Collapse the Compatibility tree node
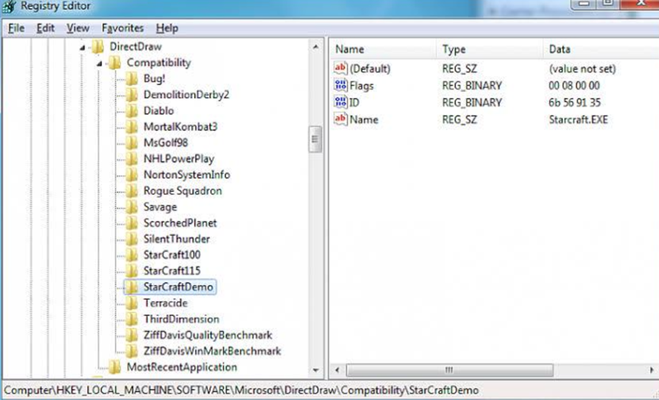The width and height of the screenshot is (659, 400). (99, 63)
